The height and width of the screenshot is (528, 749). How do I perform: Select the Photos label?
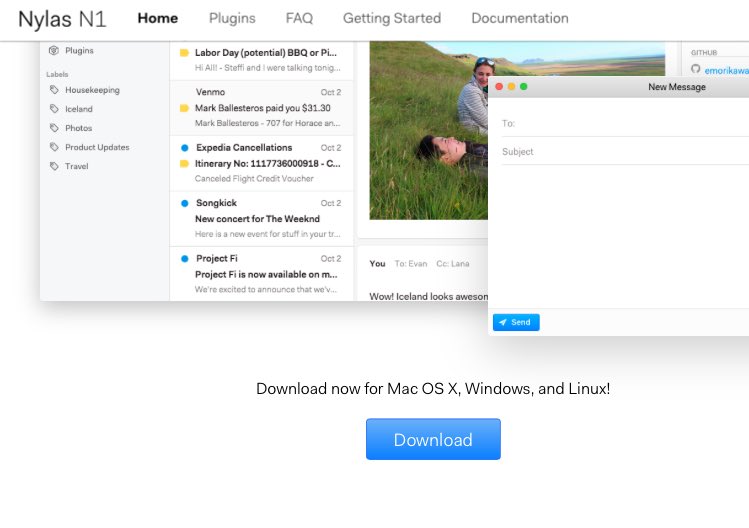[78, 128]
